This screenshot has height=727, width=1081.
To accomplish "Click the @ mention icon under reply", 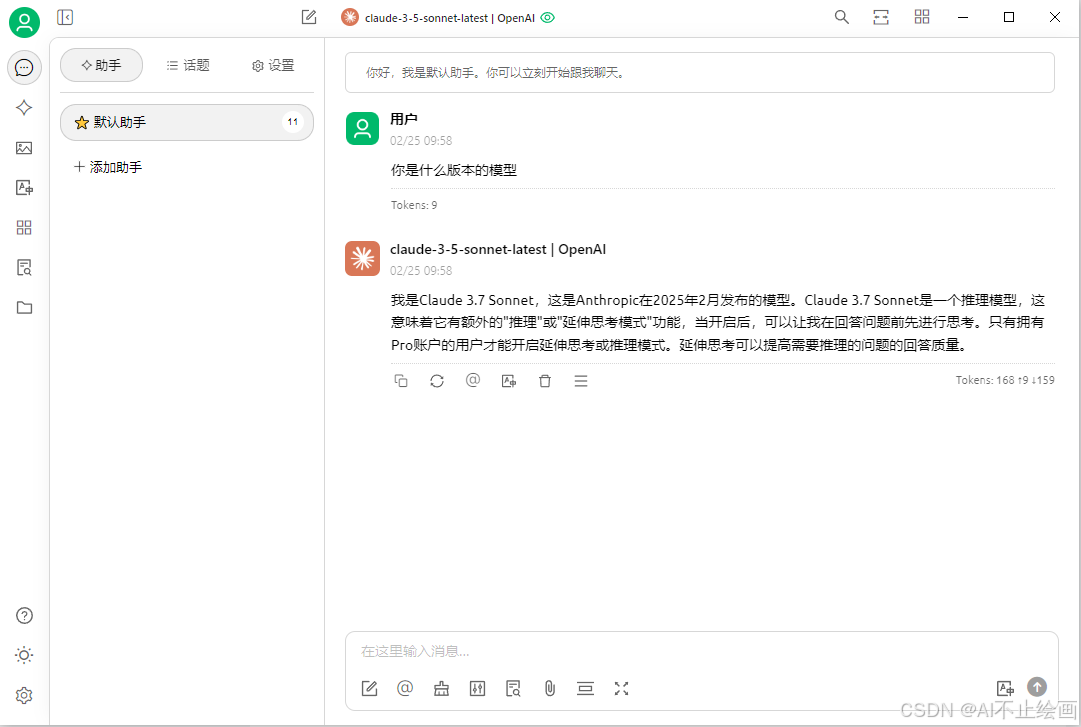I will coord(473,380).
